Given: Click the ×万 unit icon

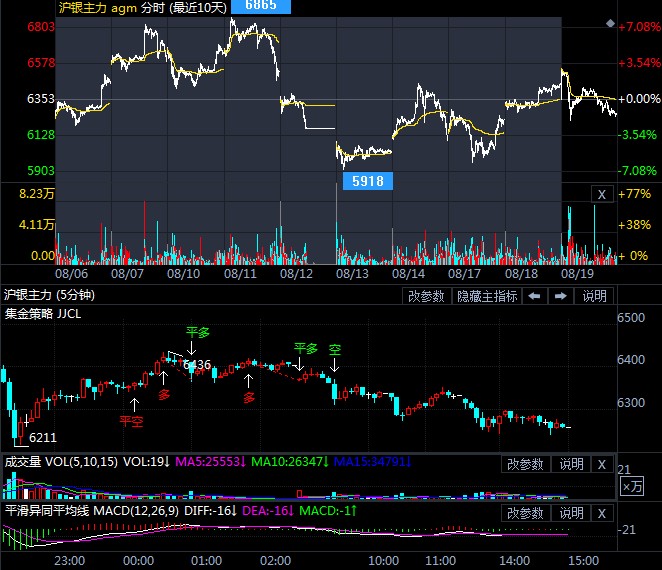Looking at the screenshot, I should [632, 487].
